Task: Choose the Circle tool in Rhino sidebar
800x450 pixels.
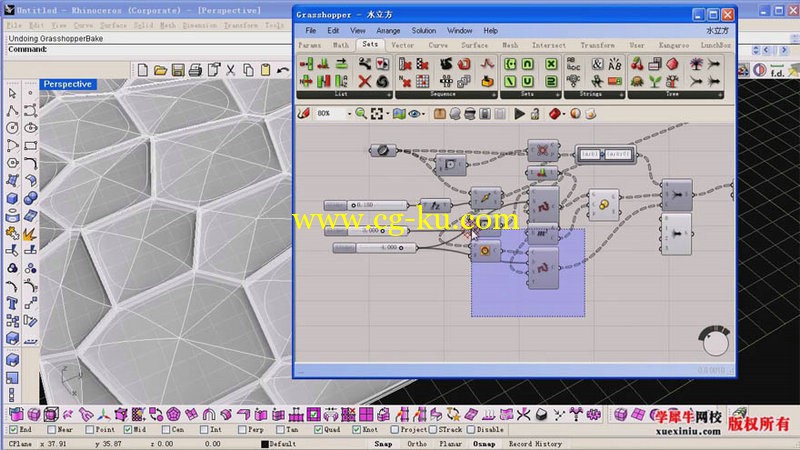Action: 13,128
